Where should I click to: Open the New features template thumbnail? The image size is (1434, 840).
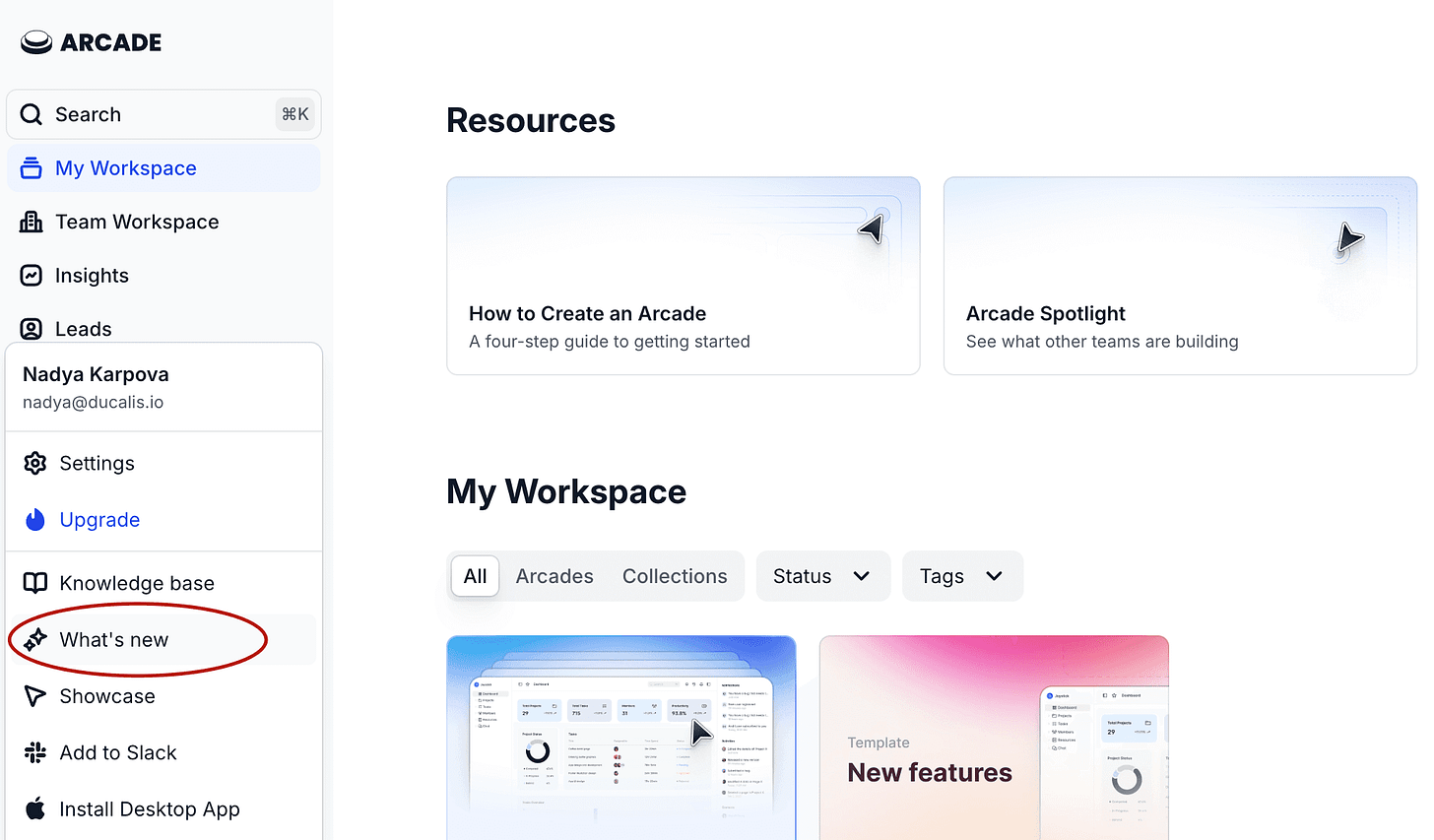point(994,738)
